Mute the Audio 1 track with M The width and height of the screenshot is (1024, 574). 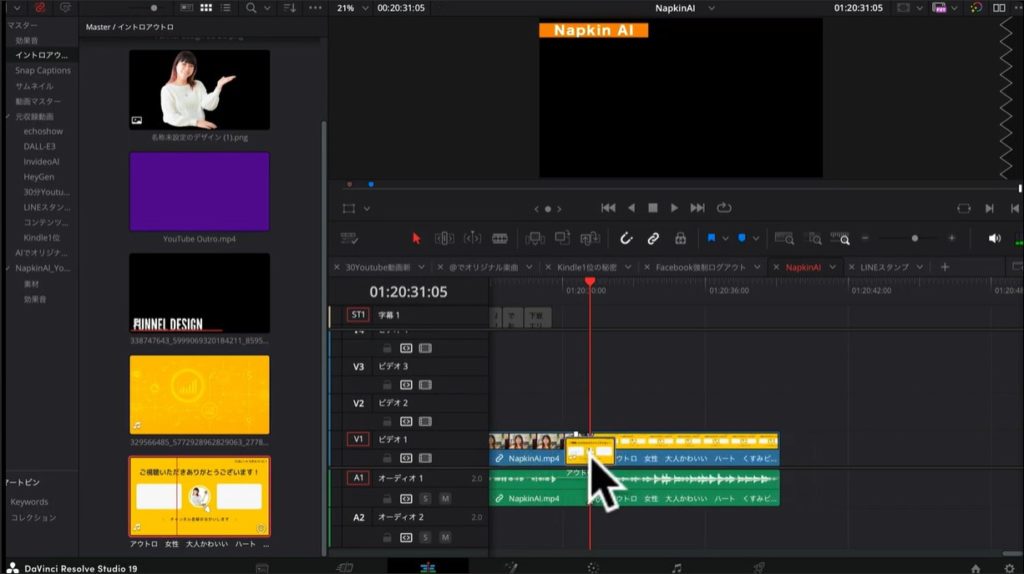click(x=444, y=498)
